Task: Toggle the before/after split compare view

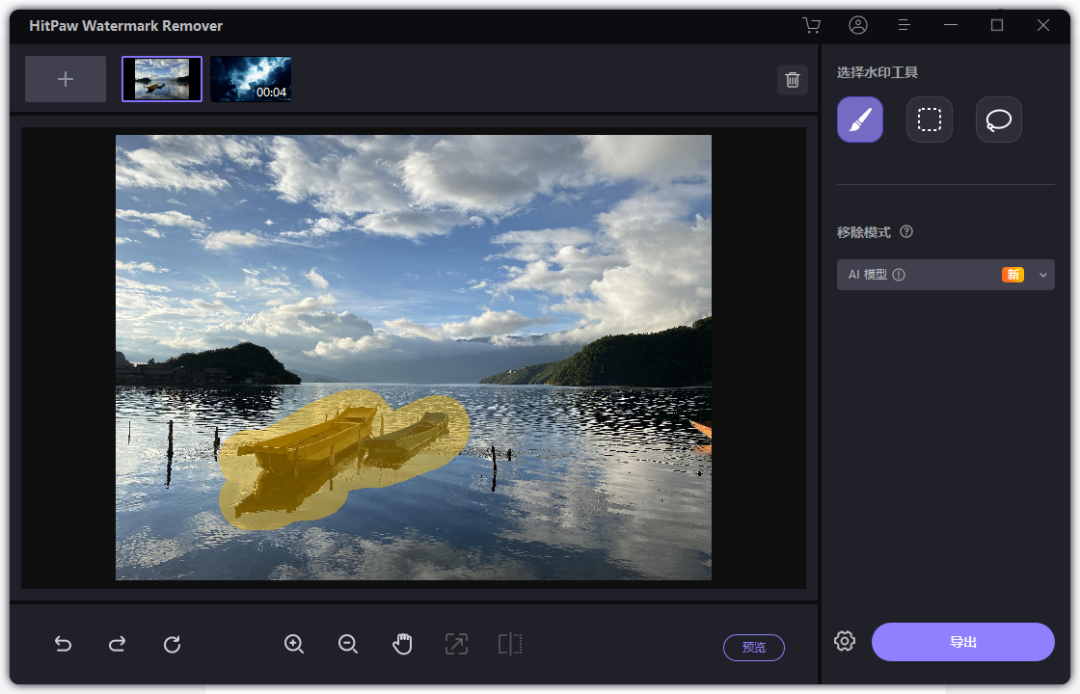Action: 510,644
